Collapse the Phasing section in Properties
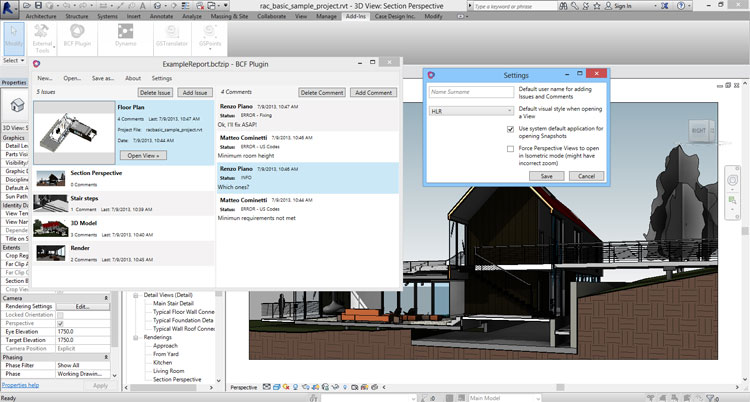 point(106,357)
